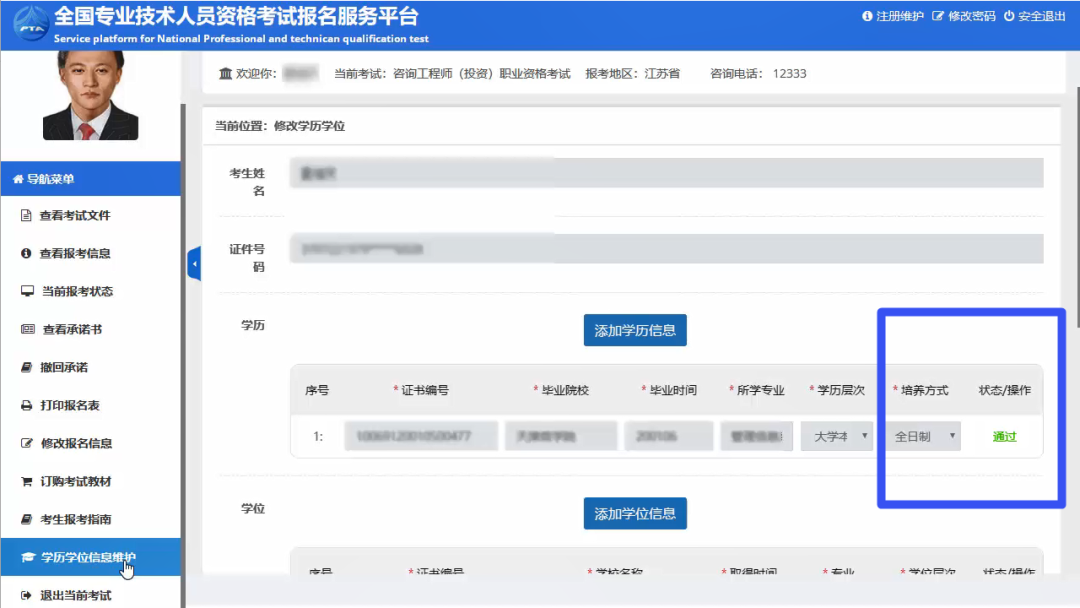This screenshot has width=1080, height=608.
Task: Click the 毕业时间 input field
Action: (x=666, y=437)
